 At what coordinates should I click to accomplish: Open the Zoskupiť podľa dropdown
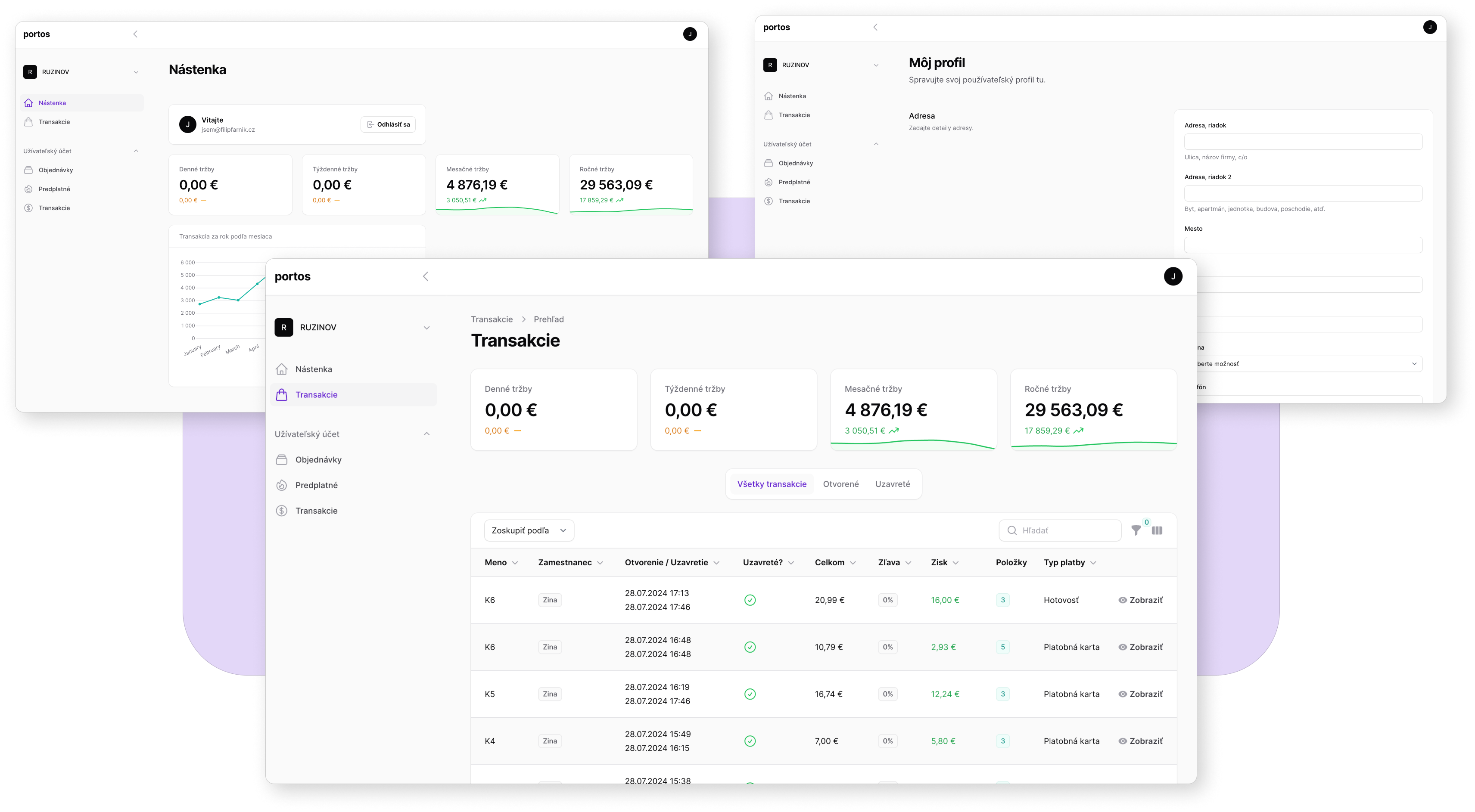pos(529,530)
